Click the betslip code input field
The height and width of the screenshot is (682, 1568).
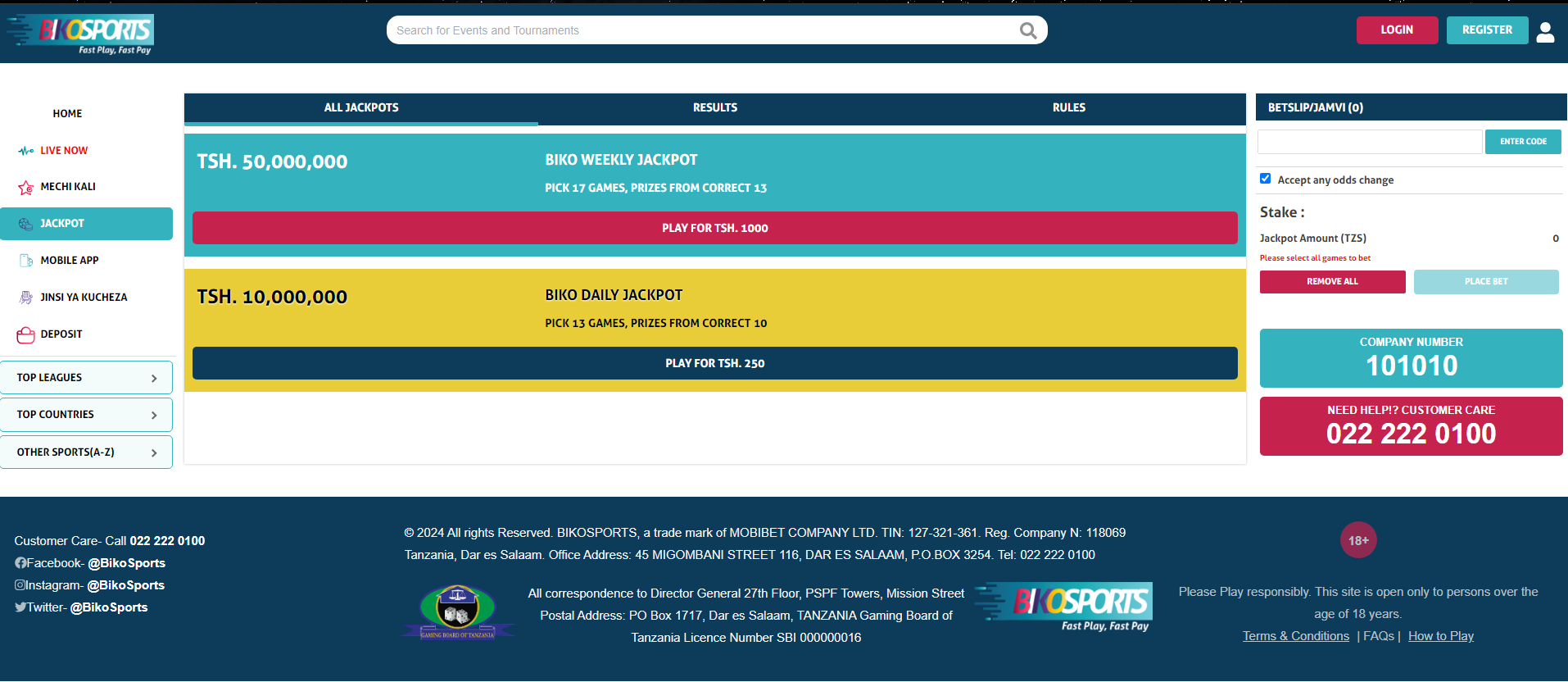click(1370, 142)
